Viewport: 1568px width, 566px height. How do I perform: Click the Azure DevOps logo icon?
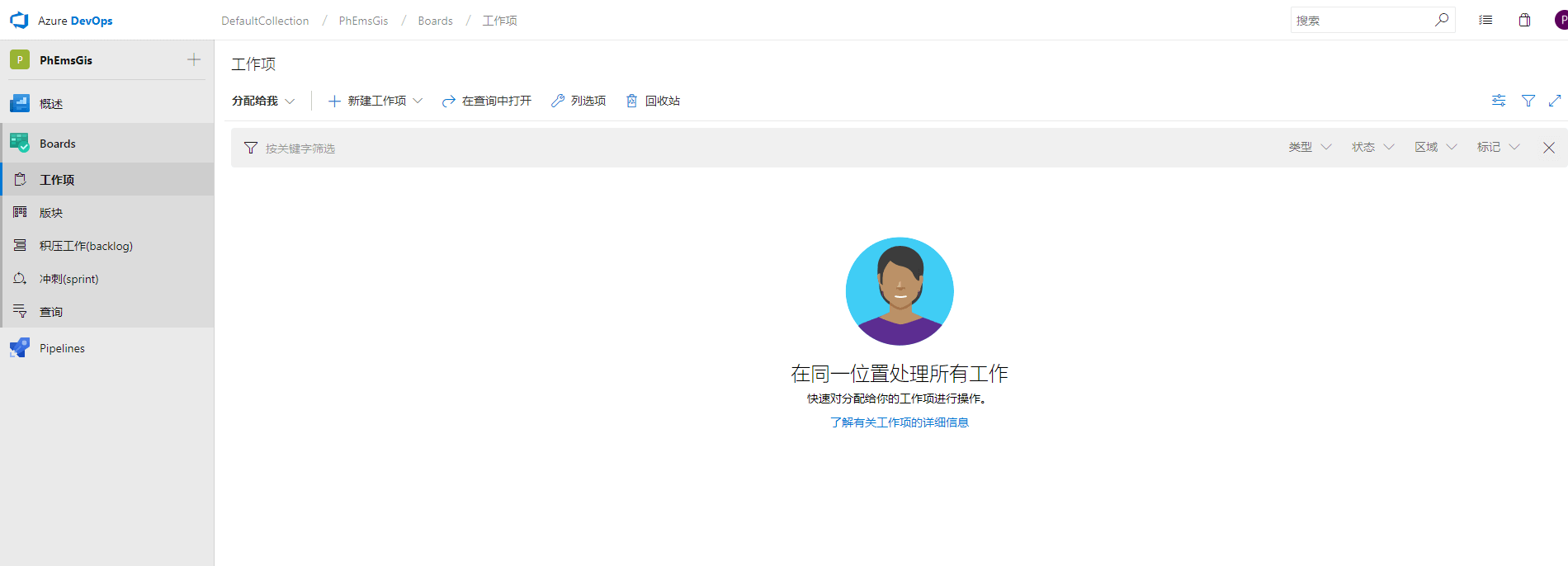point(19,21)
